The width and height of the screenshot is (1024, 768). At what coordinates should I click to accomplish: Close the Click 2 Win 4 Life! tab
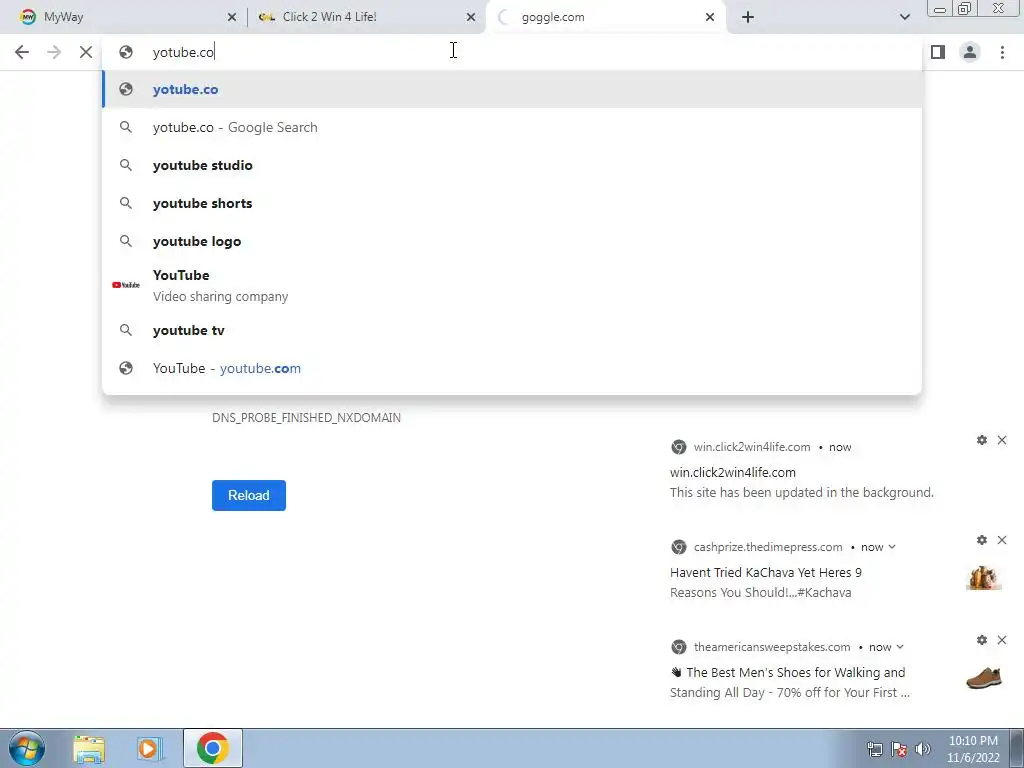point(471,18)
